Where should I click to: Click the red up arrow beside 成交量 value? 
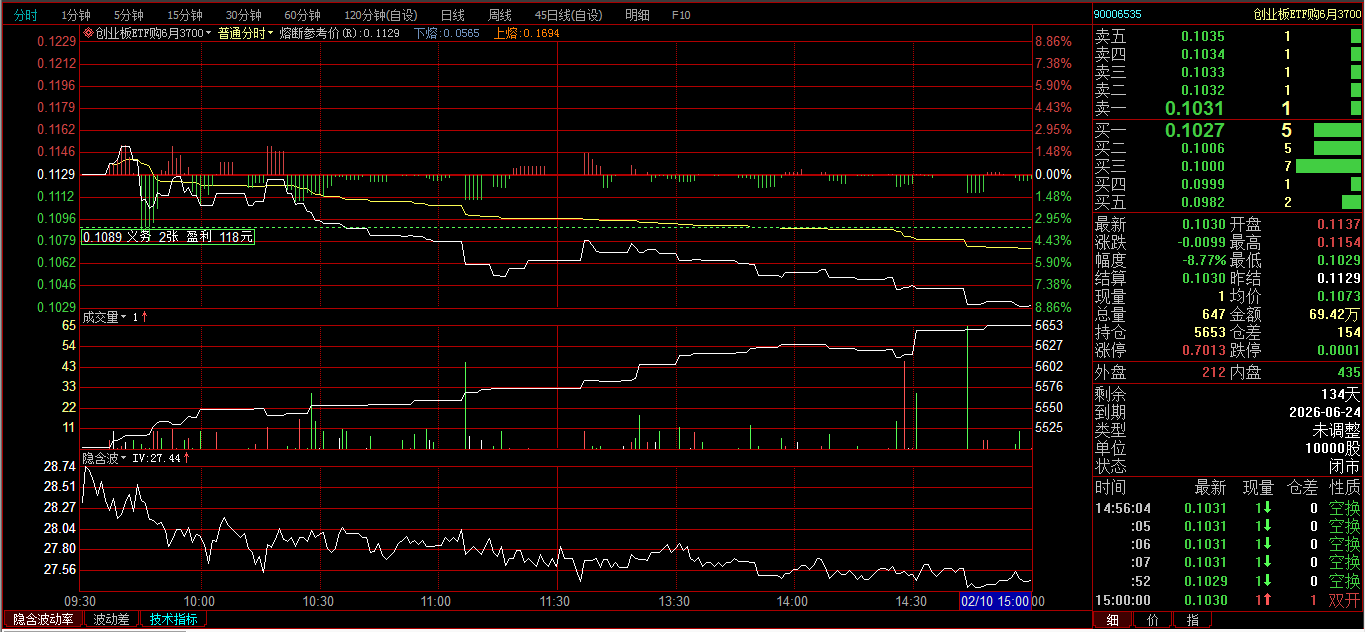[x=144, y=317]
